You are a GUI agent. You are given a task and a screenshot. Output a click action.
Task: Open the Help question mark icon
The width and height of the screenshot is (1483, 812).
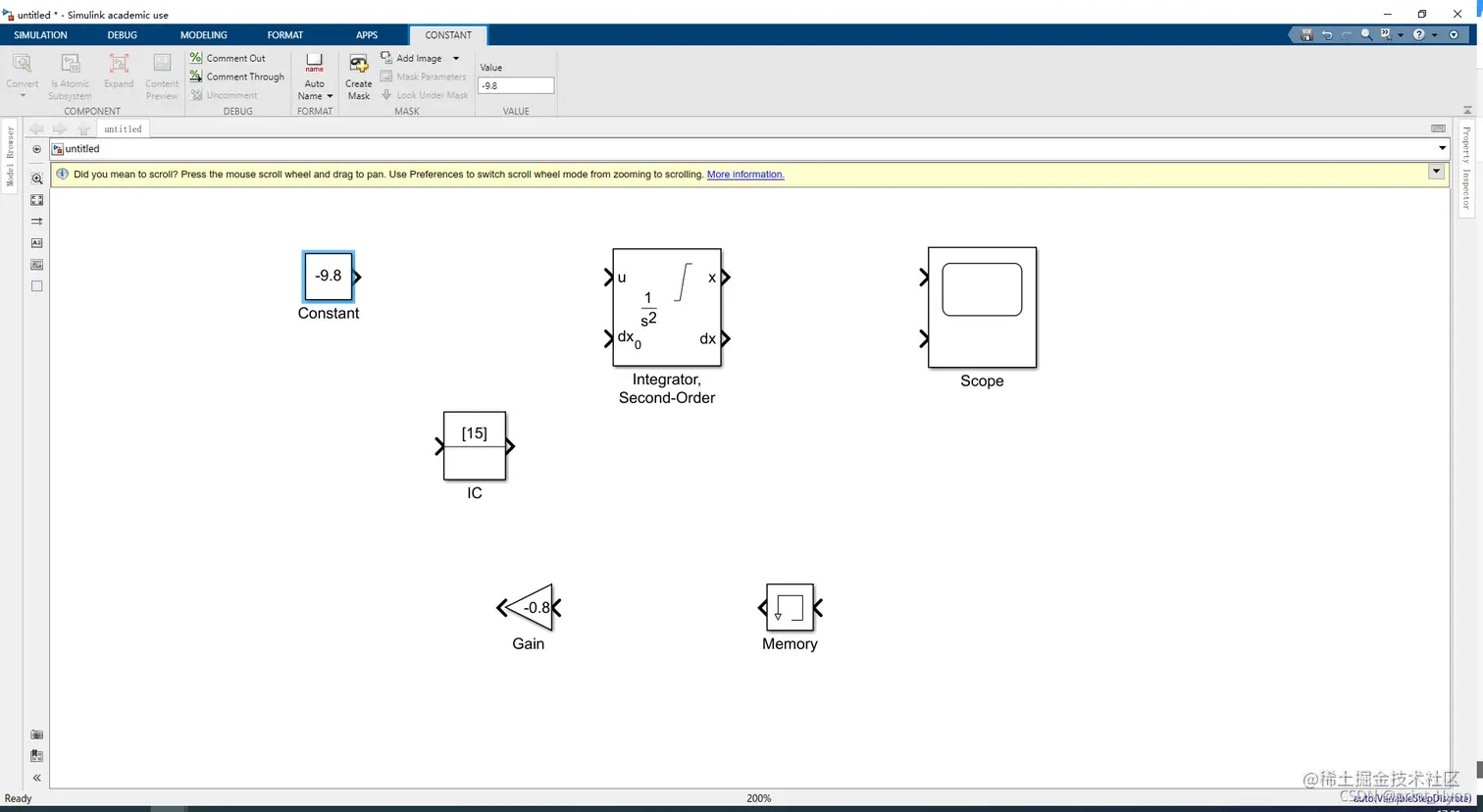coord(1418,34)
